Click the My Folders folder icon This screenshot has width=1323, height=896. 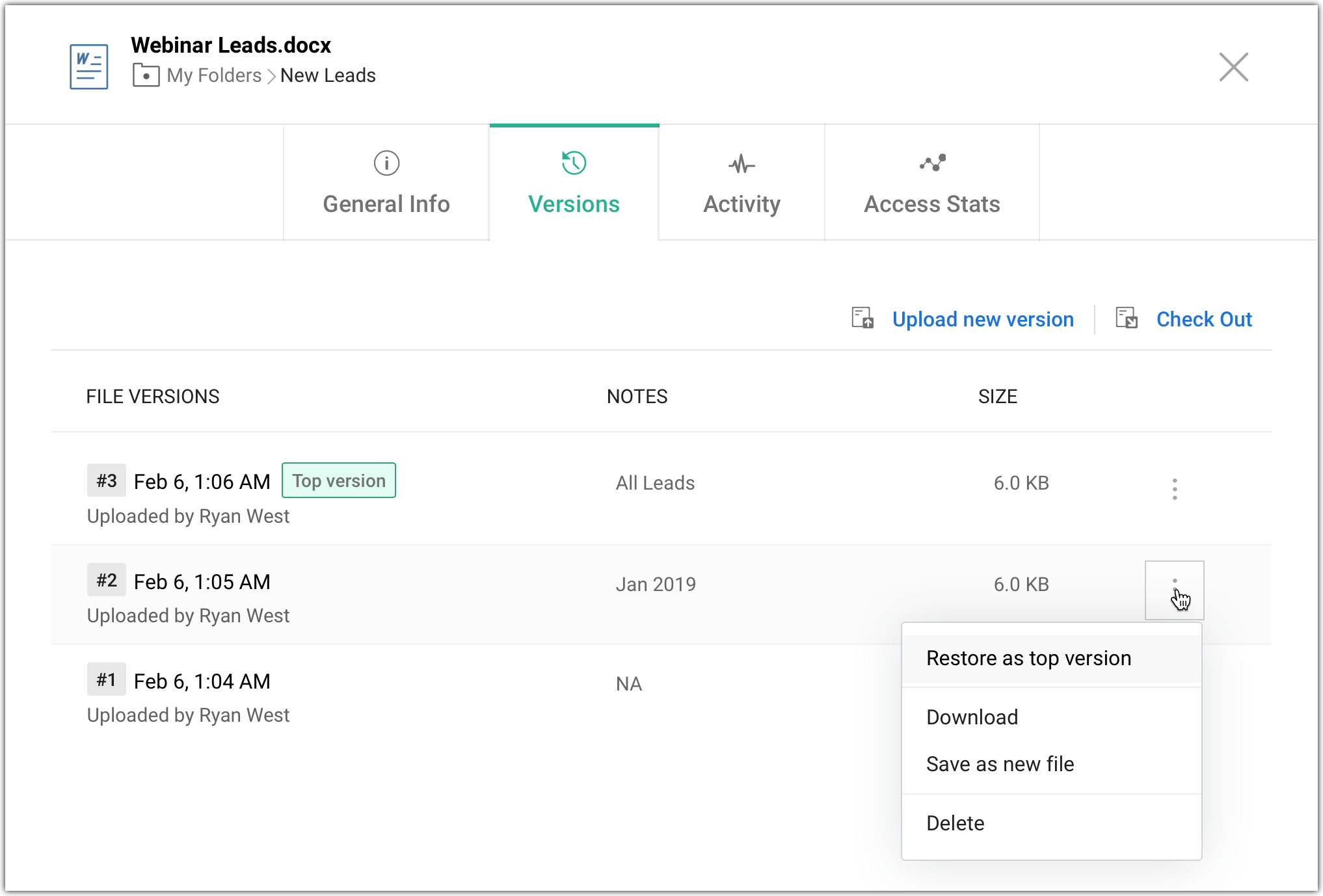click(146, 75)
